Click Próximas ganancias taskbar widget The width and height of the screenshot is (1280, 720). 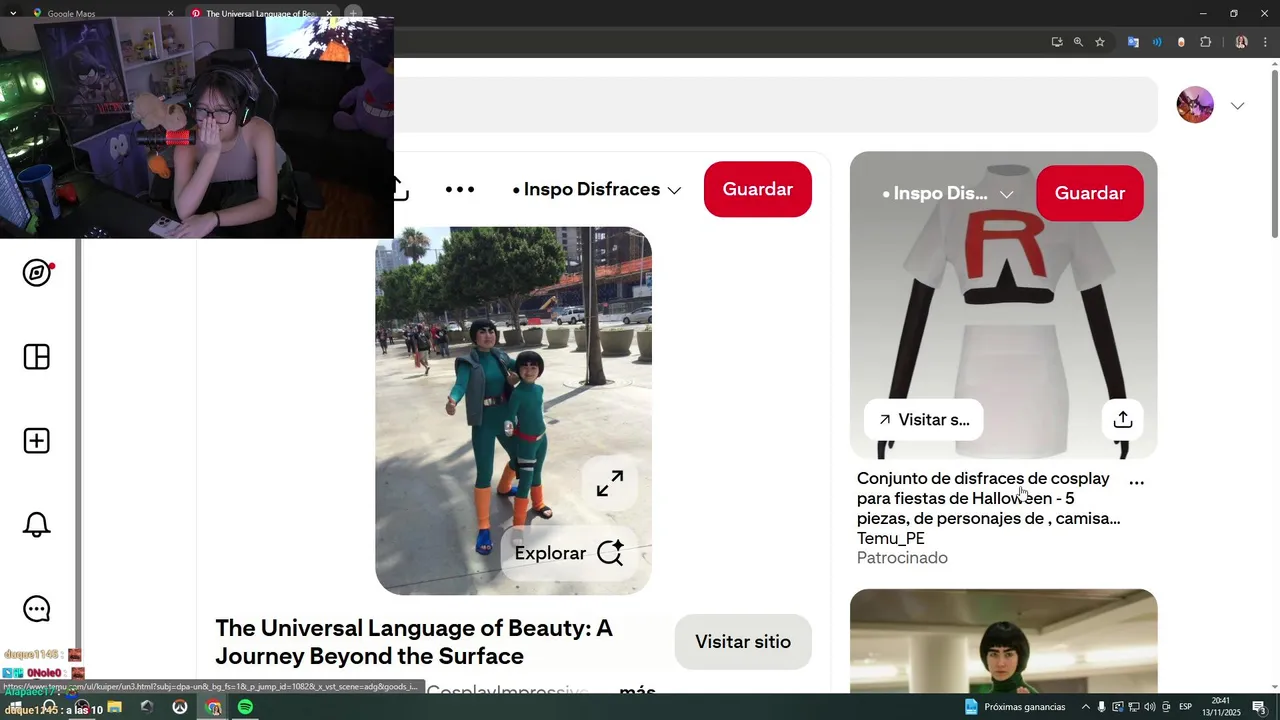[x=1015, y=707]
